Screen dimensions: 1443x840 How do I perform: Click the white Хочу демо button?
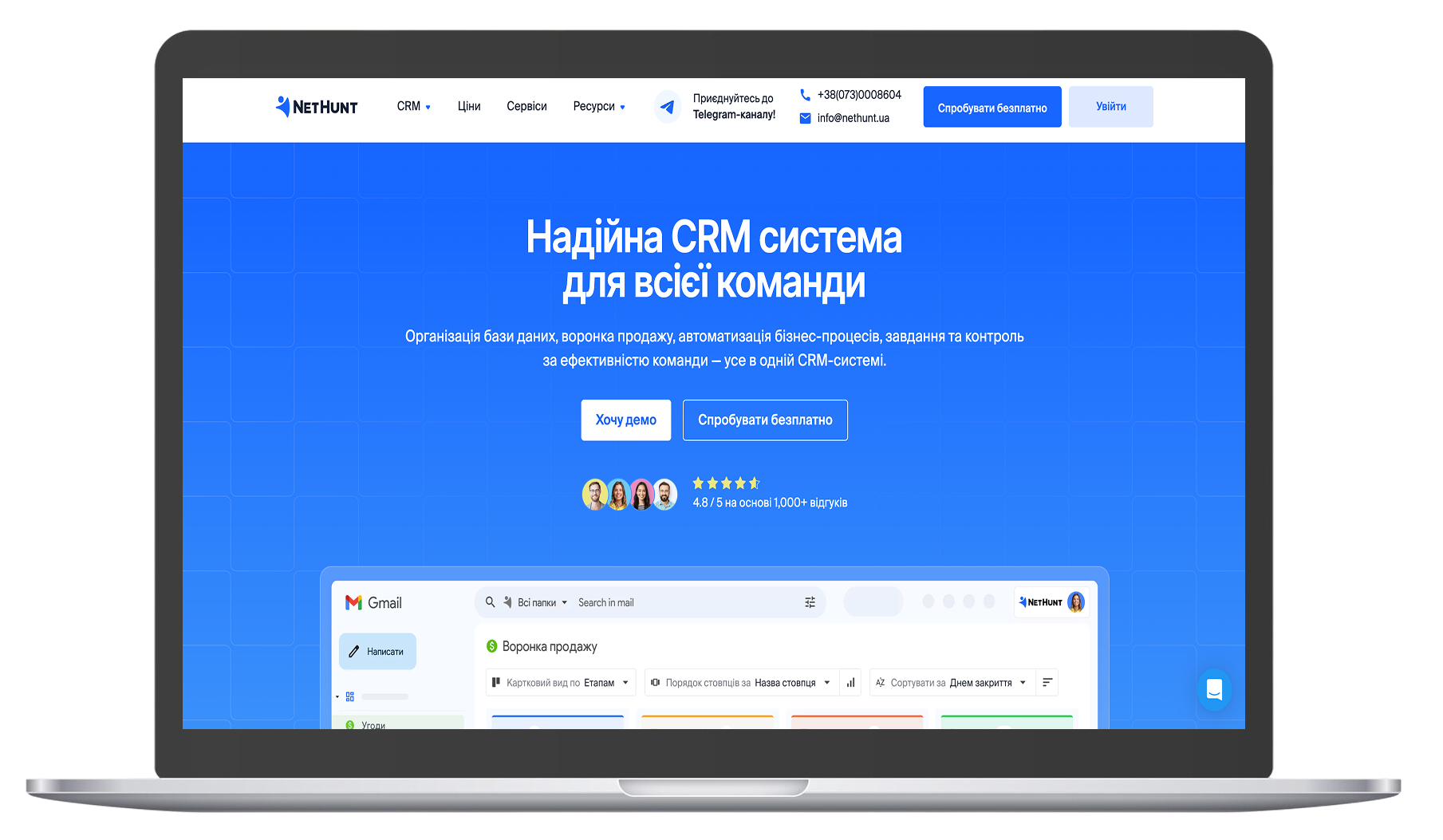tap(625, 420)
